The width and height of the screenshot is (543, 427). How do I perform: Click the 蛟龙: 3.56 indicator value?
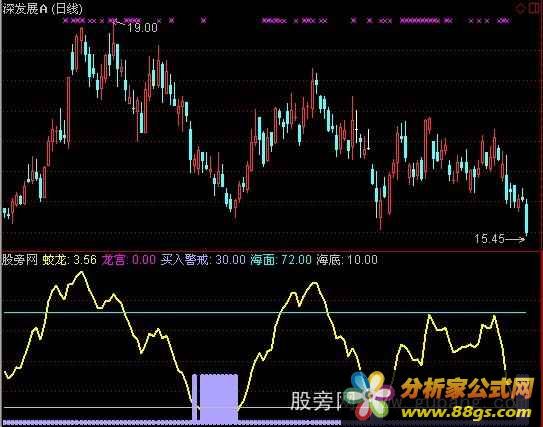(70, 260)
